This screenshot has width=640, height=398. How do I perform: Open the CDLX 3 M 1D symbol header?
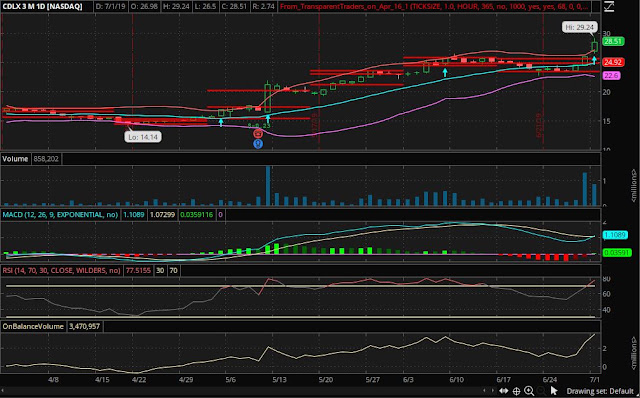pyautogui.click(x=42, y=7)
